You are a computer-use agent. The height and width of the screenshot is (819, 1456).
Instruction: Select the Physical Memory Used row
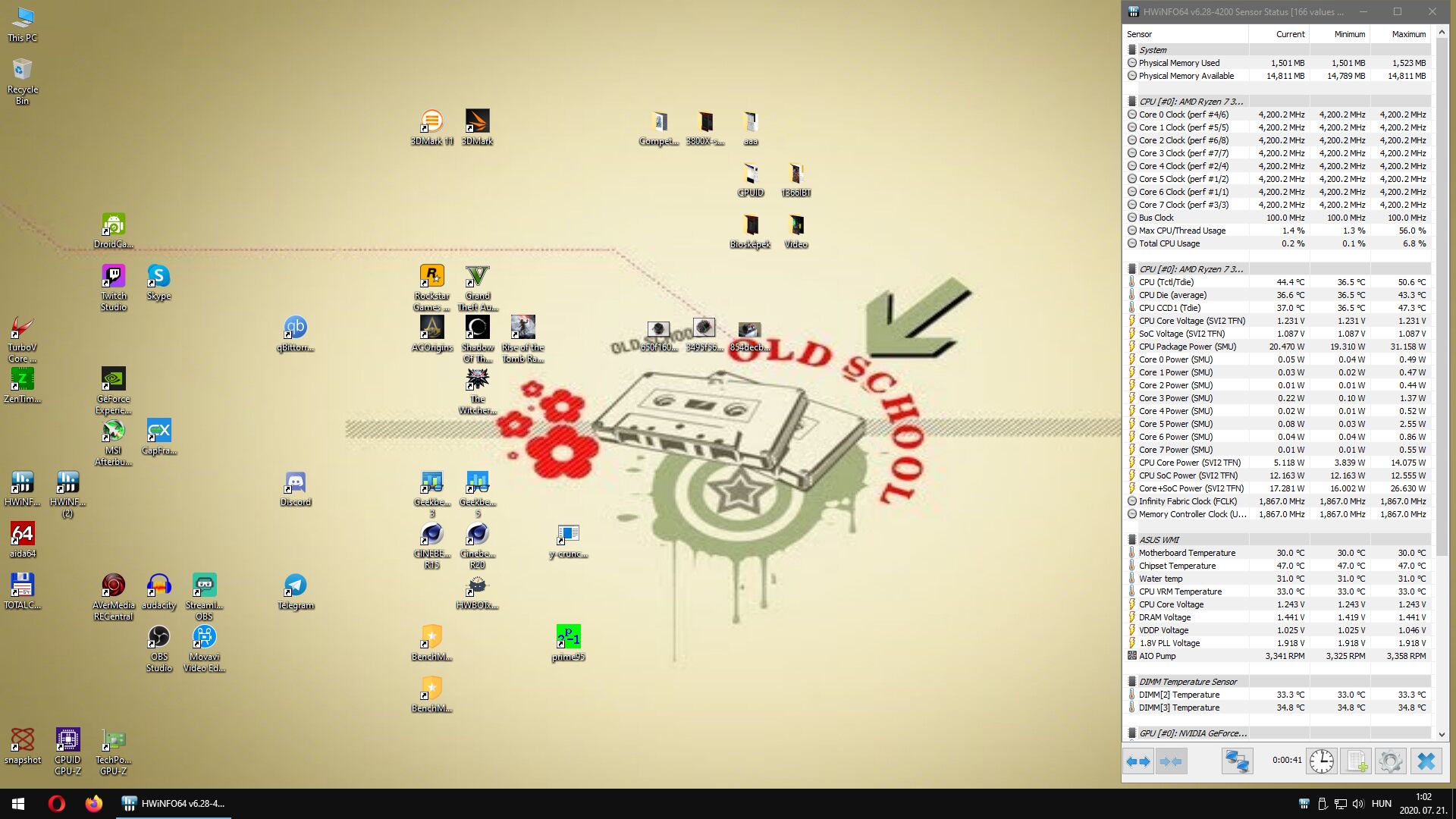(x=1277, y=63)
